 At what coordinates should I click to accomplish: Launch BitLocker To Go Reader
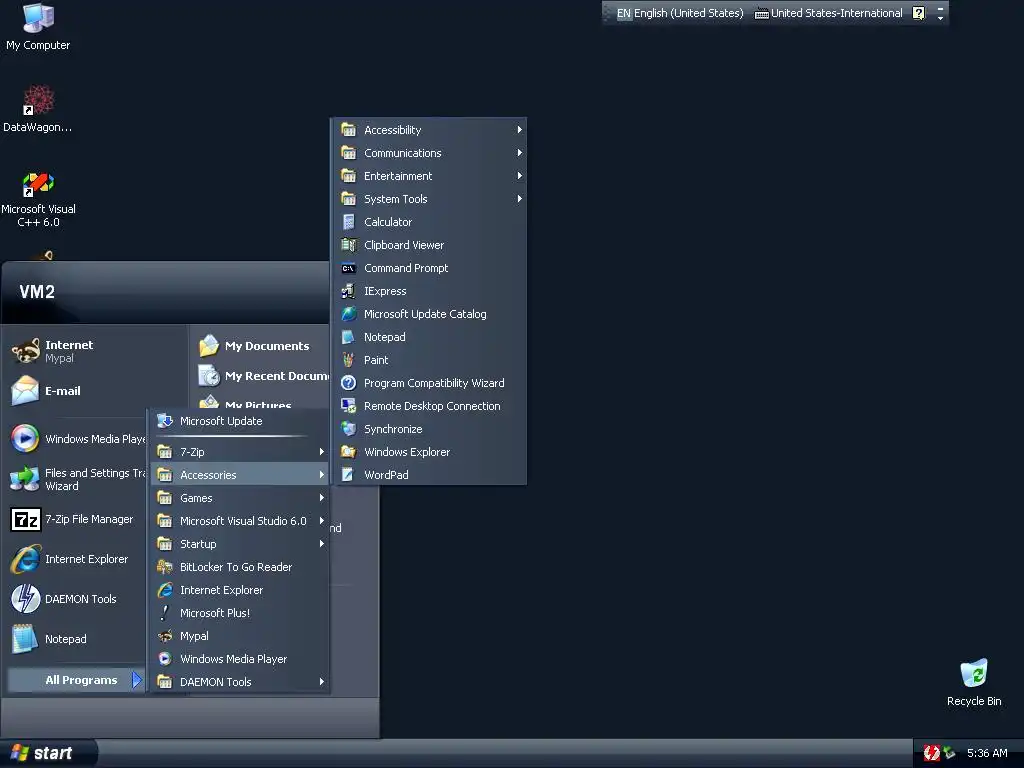pyautogui.click(x=239, y=567)
